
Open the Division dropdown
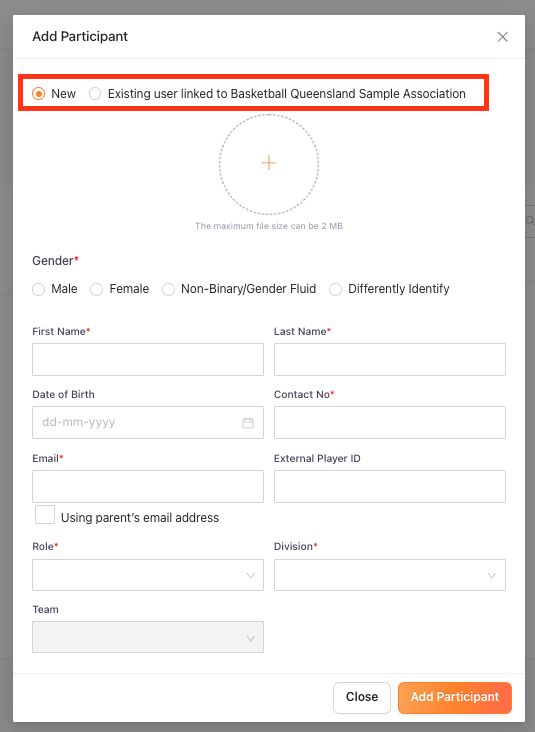(x=390, y=575)
